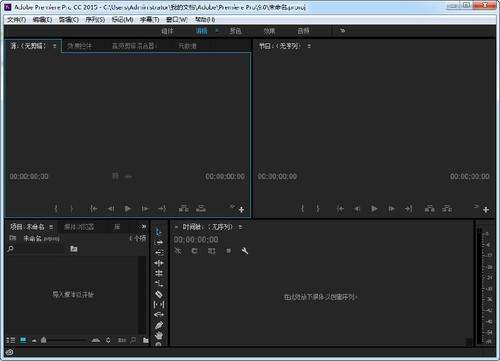Switch to the 效果 workspace tab
The image size is (500, 361).
pyautogui.click(x=269, y=31)
